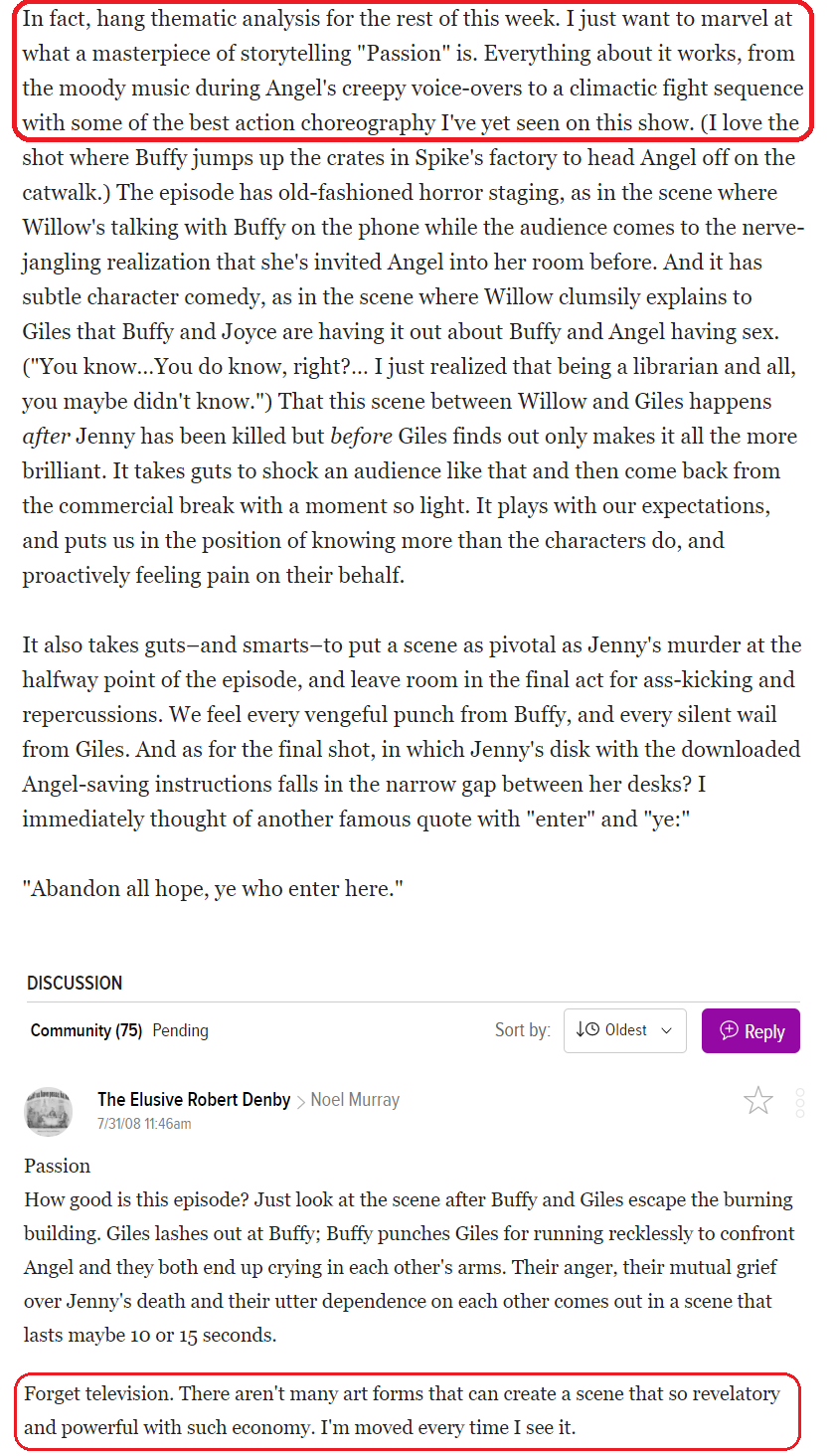835x1456 pixels.
Task: Star the Elusive Robert Denby comment
Action: pyautogui.click(x=758, y=1100)
